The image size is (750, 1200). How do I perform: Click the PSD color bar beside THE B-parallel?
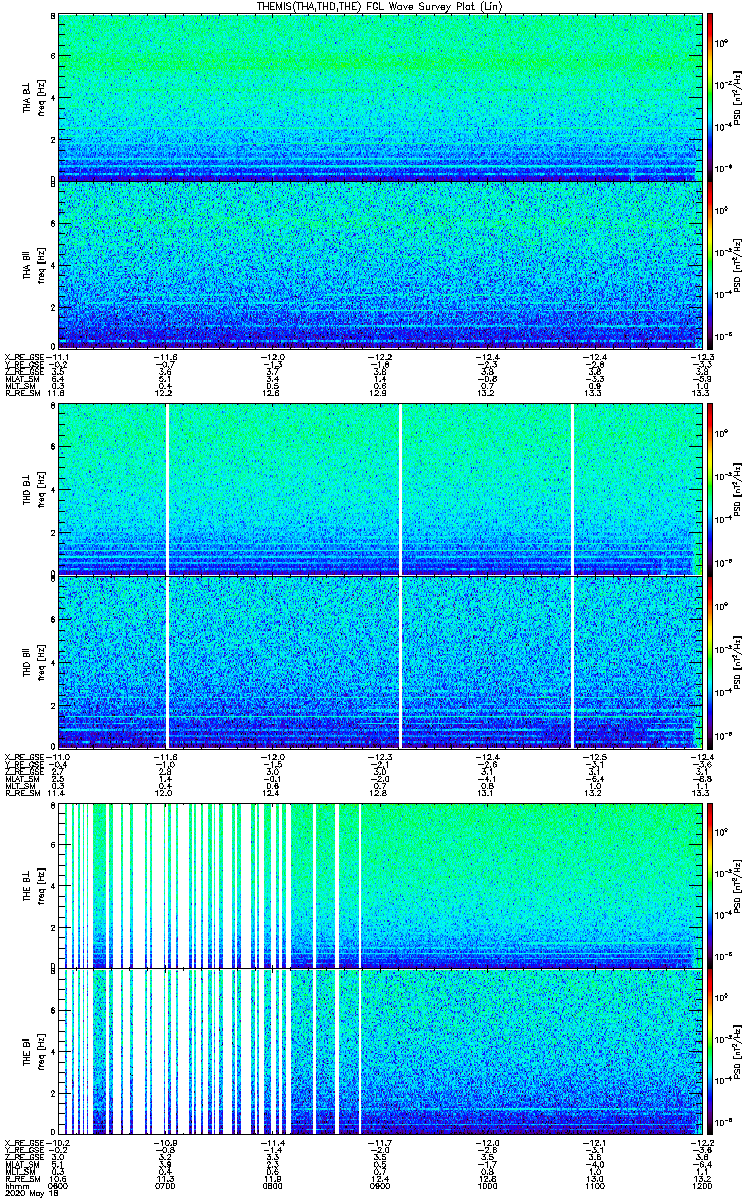(x=710, y=1052)
